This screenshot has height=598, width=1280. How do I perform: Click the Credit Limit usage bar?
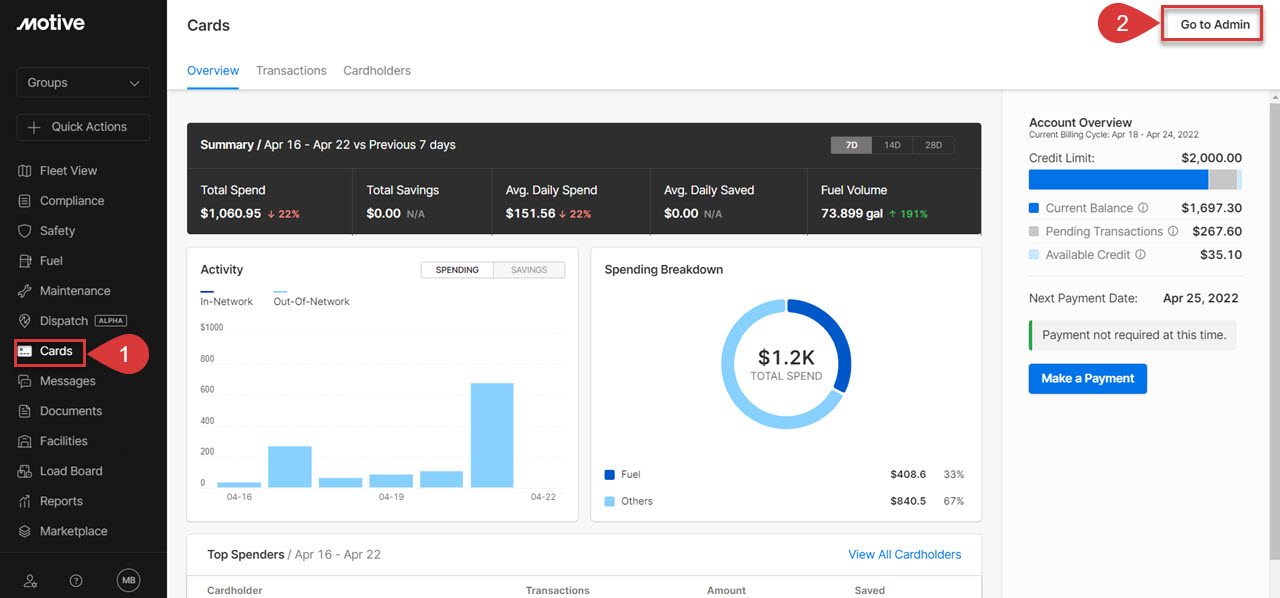coord(1134,179)
